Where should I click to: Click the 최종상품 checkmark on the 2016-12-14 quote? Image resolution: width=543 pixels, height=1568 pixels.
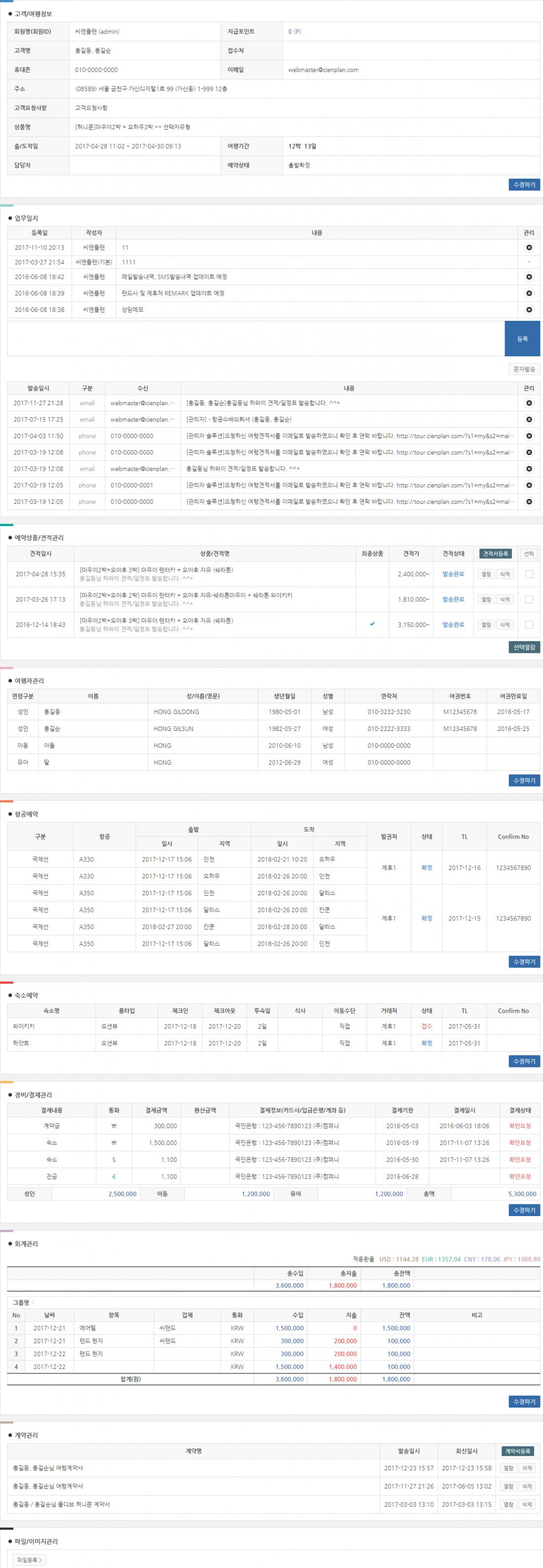tap(372, 624)
